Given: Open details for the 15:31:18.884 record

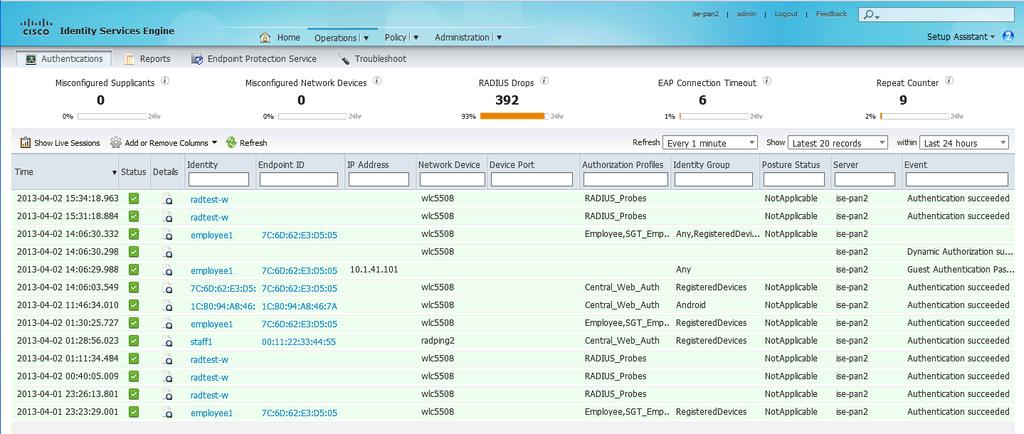Looking at the screenshot, I should 167,217.
